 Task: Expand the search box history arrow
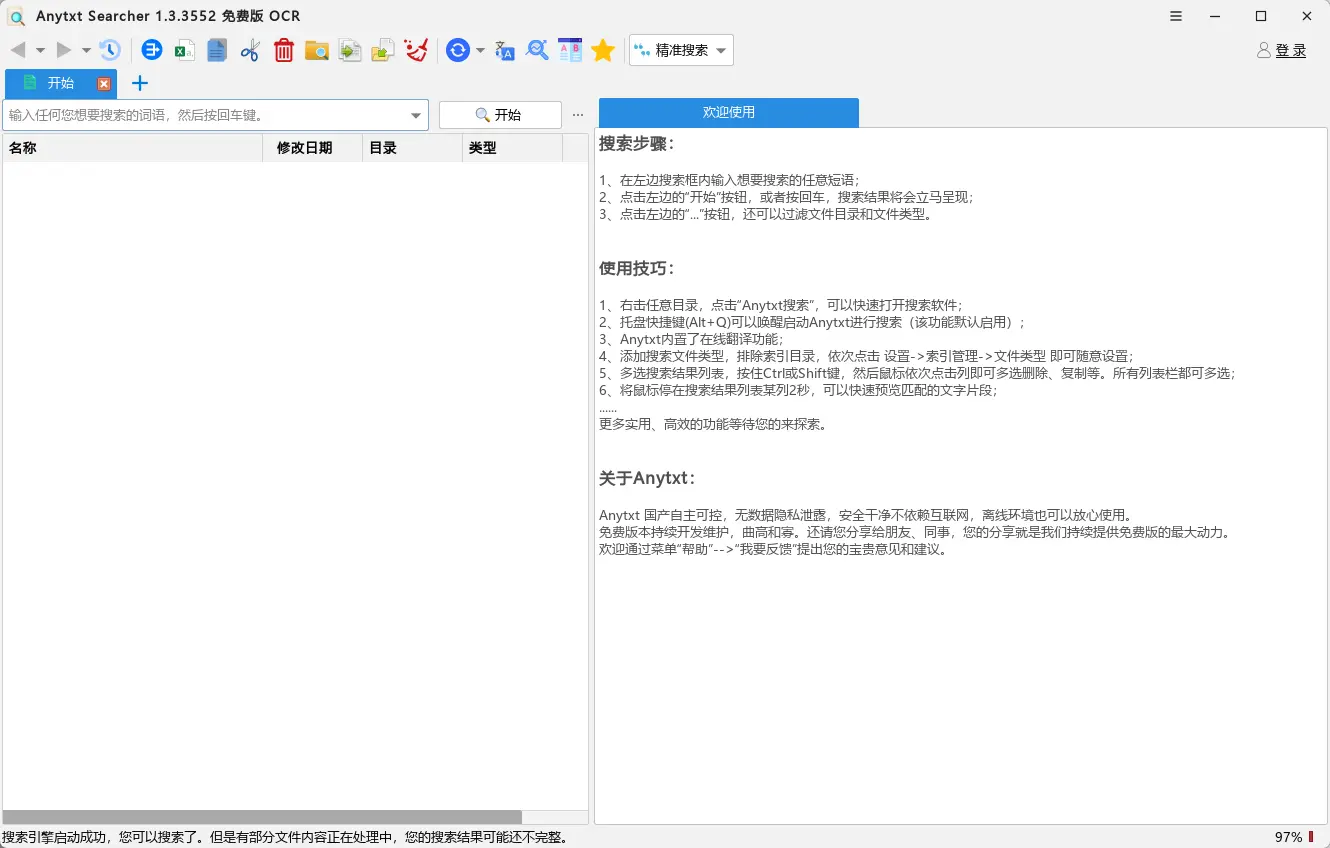pyautogui.click(x=417, y=116)
